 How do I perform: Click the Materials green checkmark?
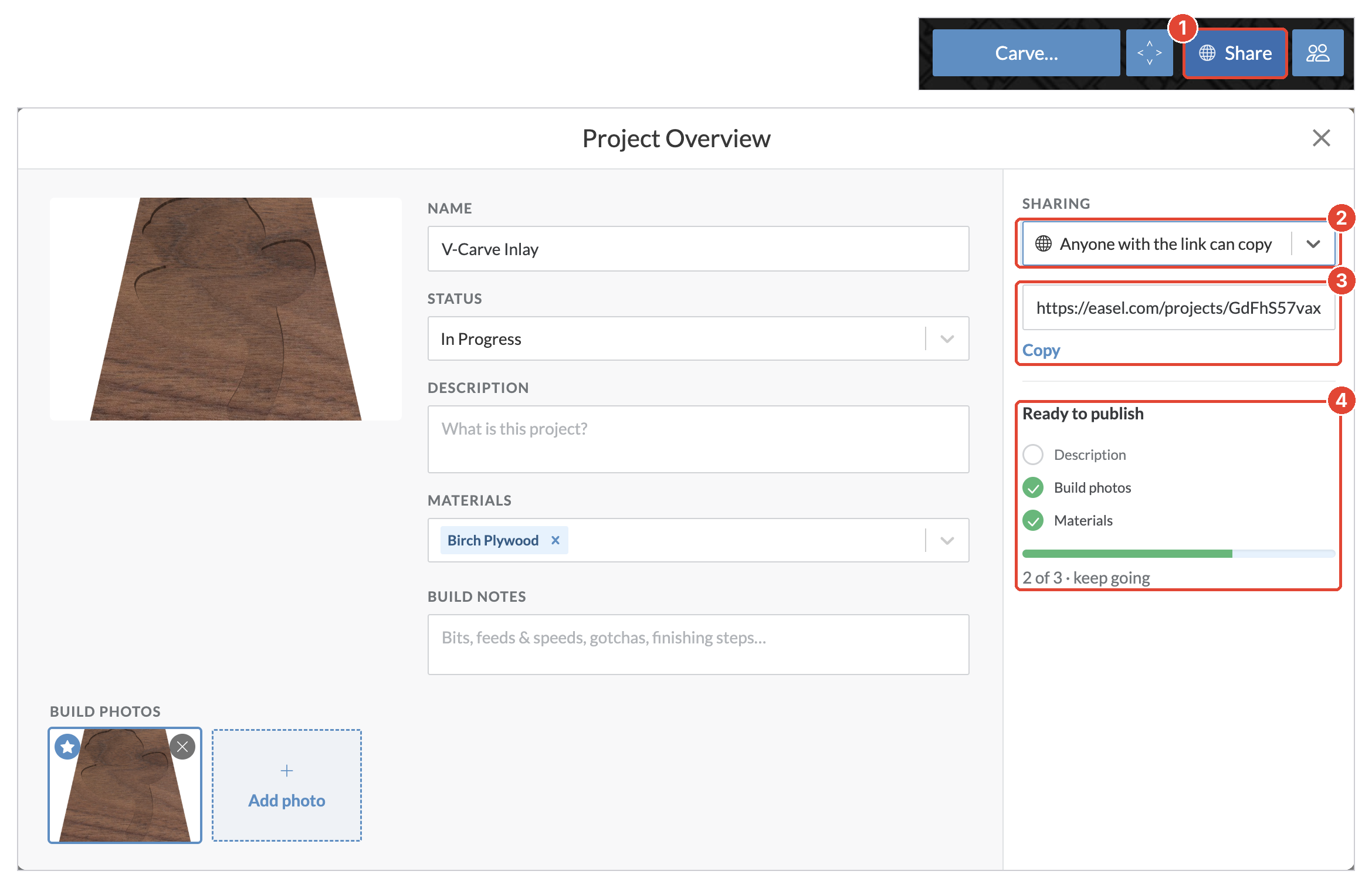[1032, 520]
